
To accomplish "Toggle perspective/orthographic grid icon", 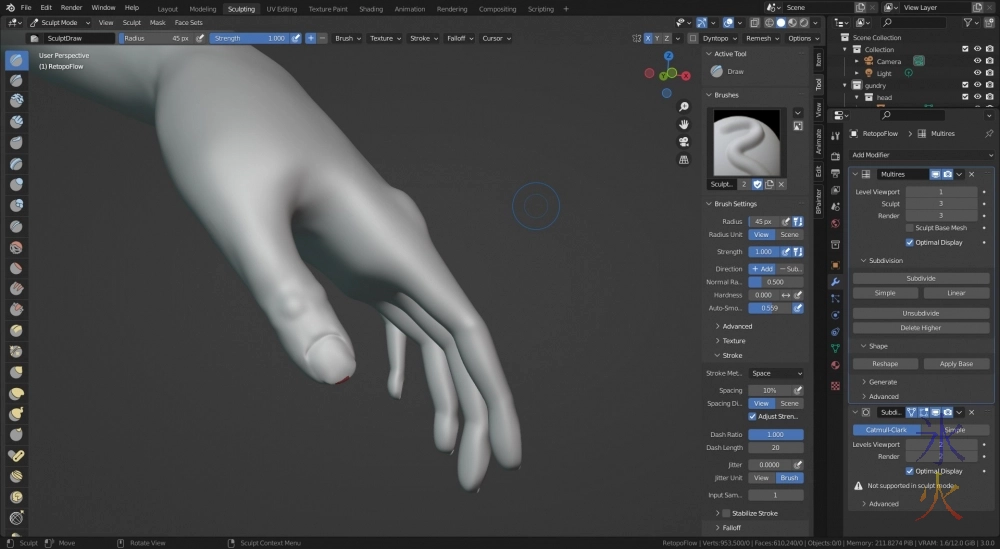I will click(x=683, y=159).
